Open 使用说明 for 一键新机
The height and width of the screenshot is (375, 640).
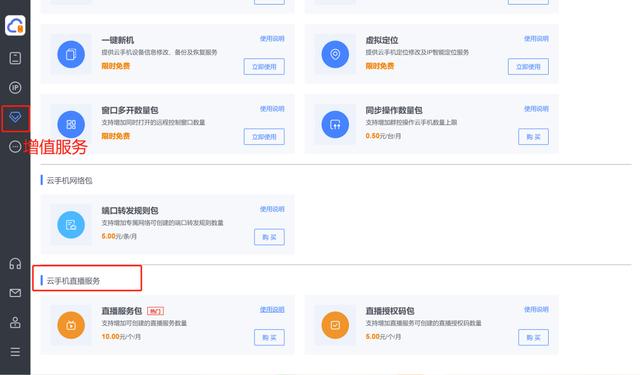click(x=272, y=39)
